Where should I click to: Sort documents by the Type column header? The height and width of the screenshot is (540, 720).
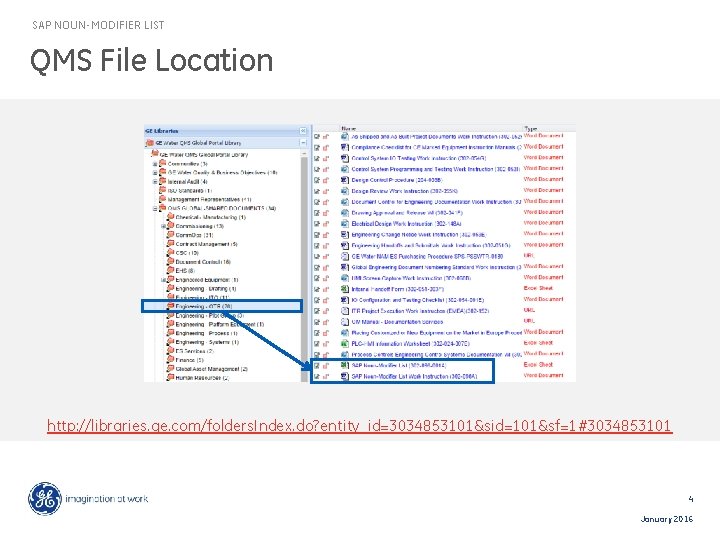pos(531,129)
